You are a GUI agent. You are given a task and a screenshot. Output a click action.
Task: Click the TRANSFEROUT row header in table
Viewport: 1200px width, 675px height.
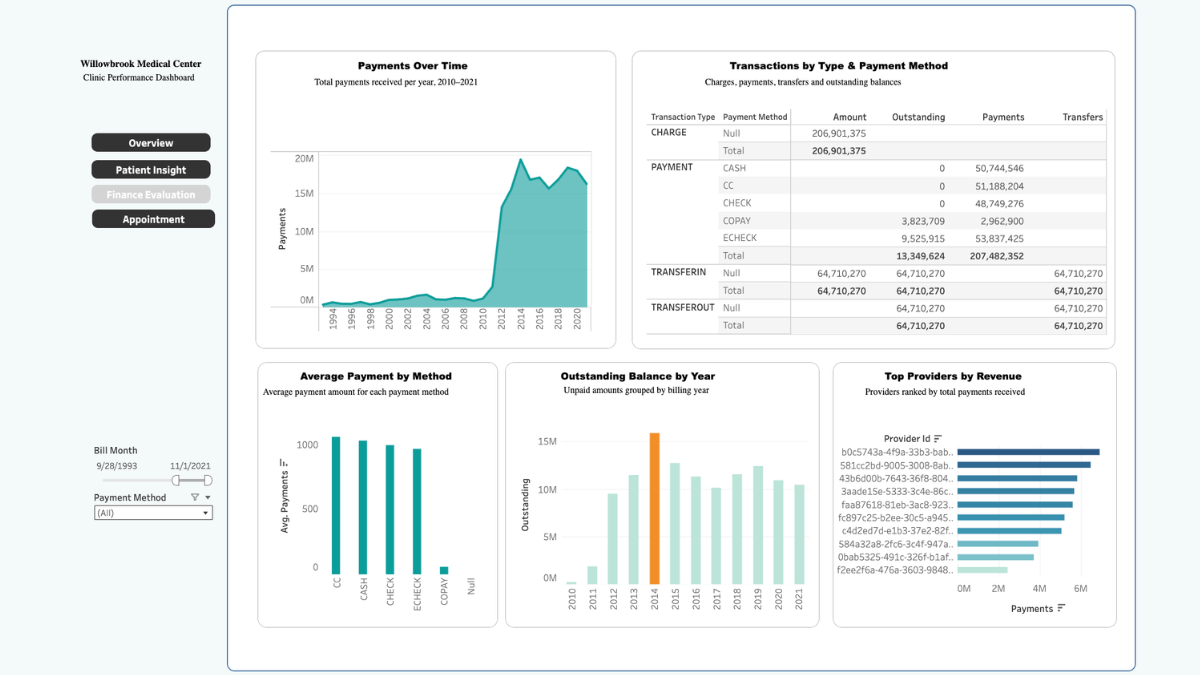click(x=683, y=307)
